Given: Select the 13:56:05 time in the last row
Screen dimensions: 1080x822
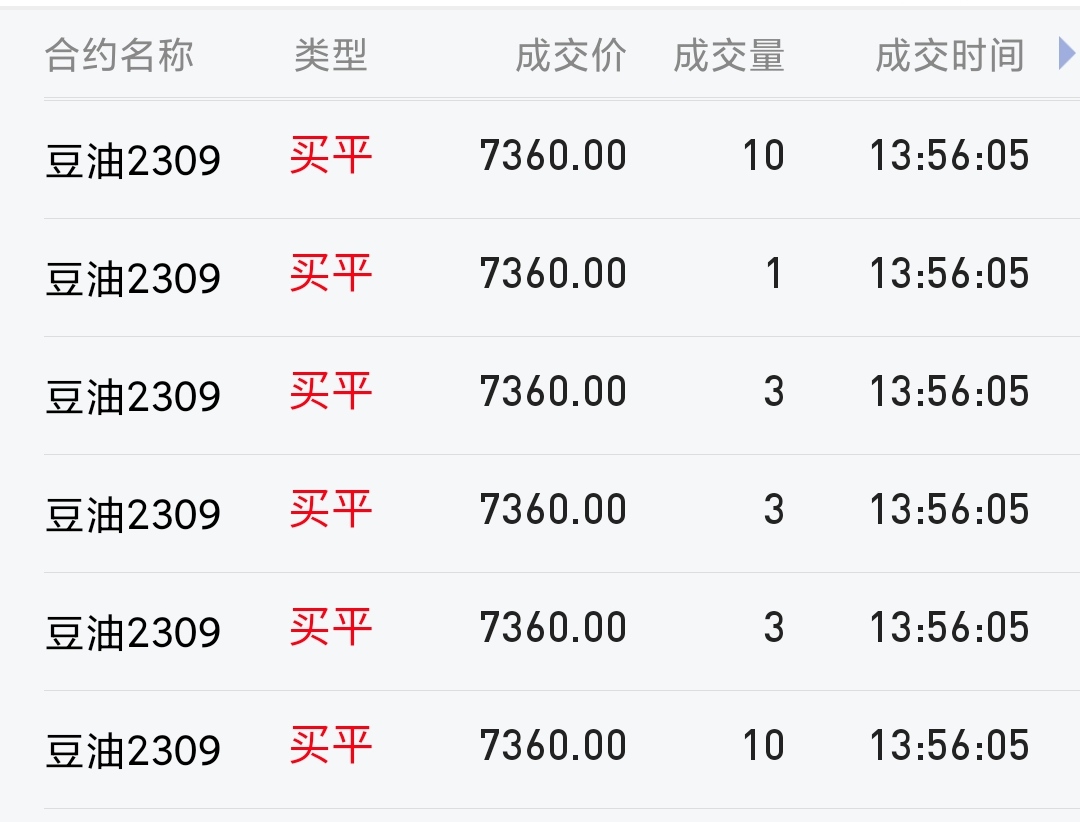Looking at the screenshot, I should point(949,745).
